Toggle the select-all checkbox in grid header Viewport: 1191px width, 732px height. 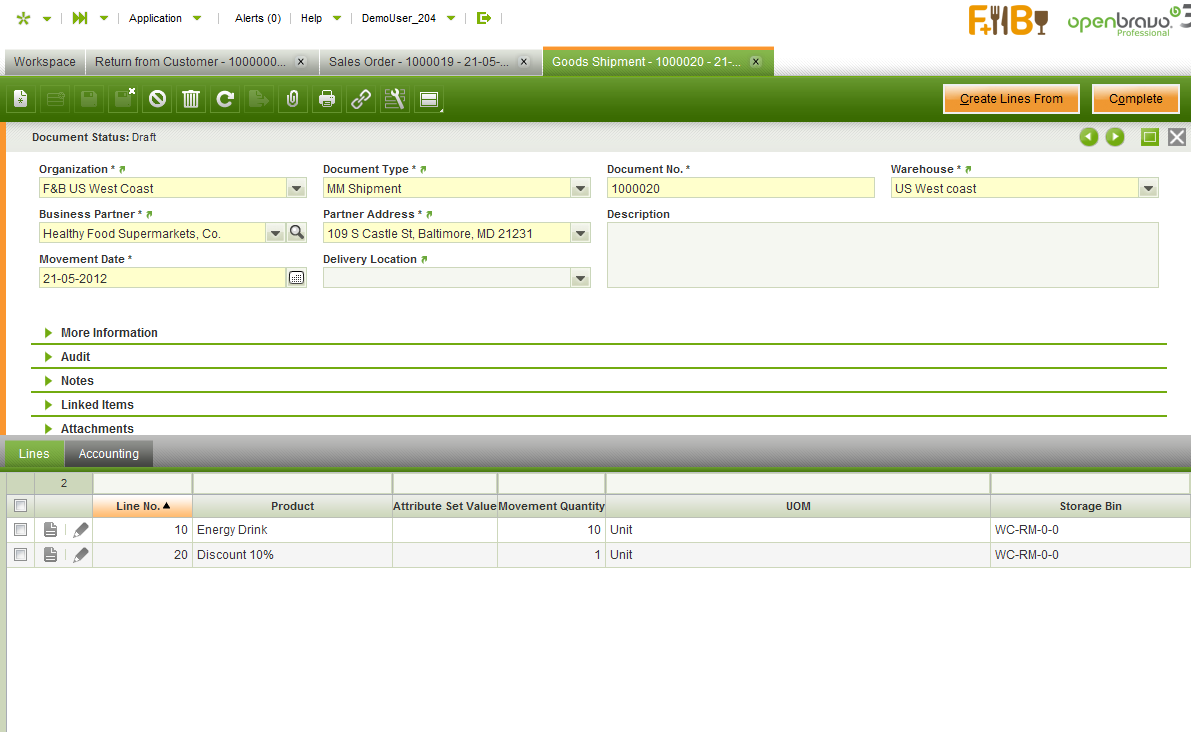pos(20,506)
